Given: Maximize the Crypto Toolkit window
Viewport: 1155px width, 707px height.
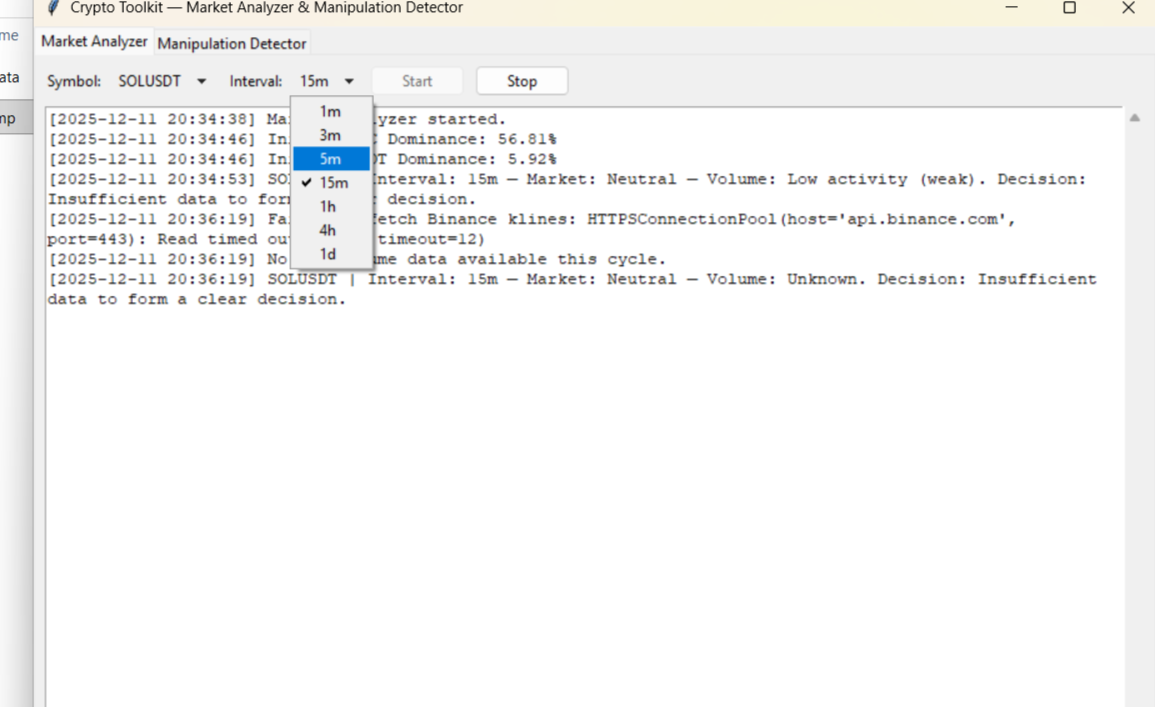Looking at the screenshot, I should coord(1069,8).
